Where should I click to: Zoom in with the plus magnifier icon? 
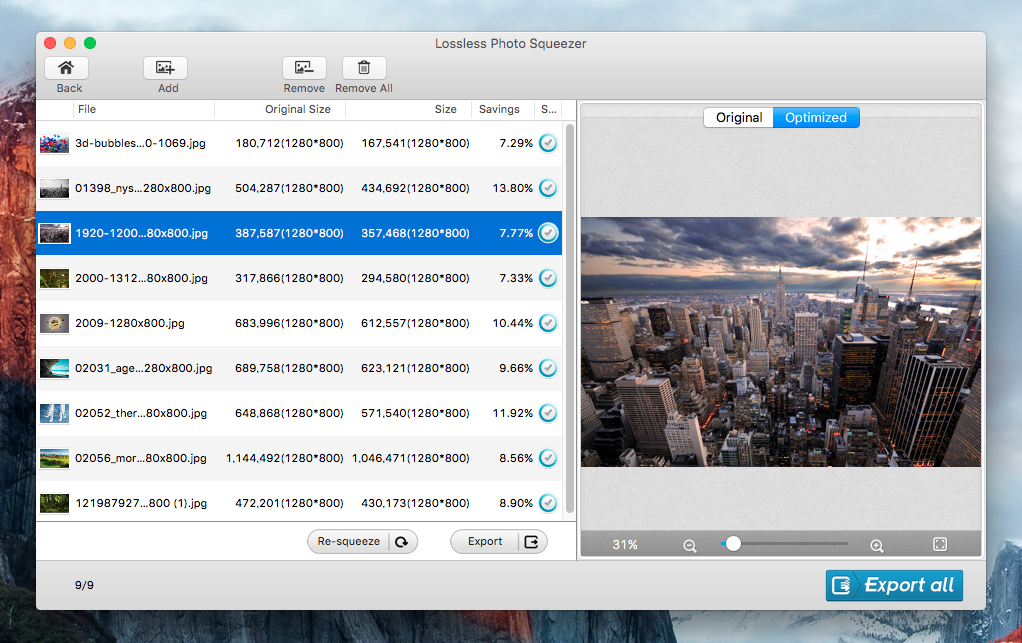877,545
